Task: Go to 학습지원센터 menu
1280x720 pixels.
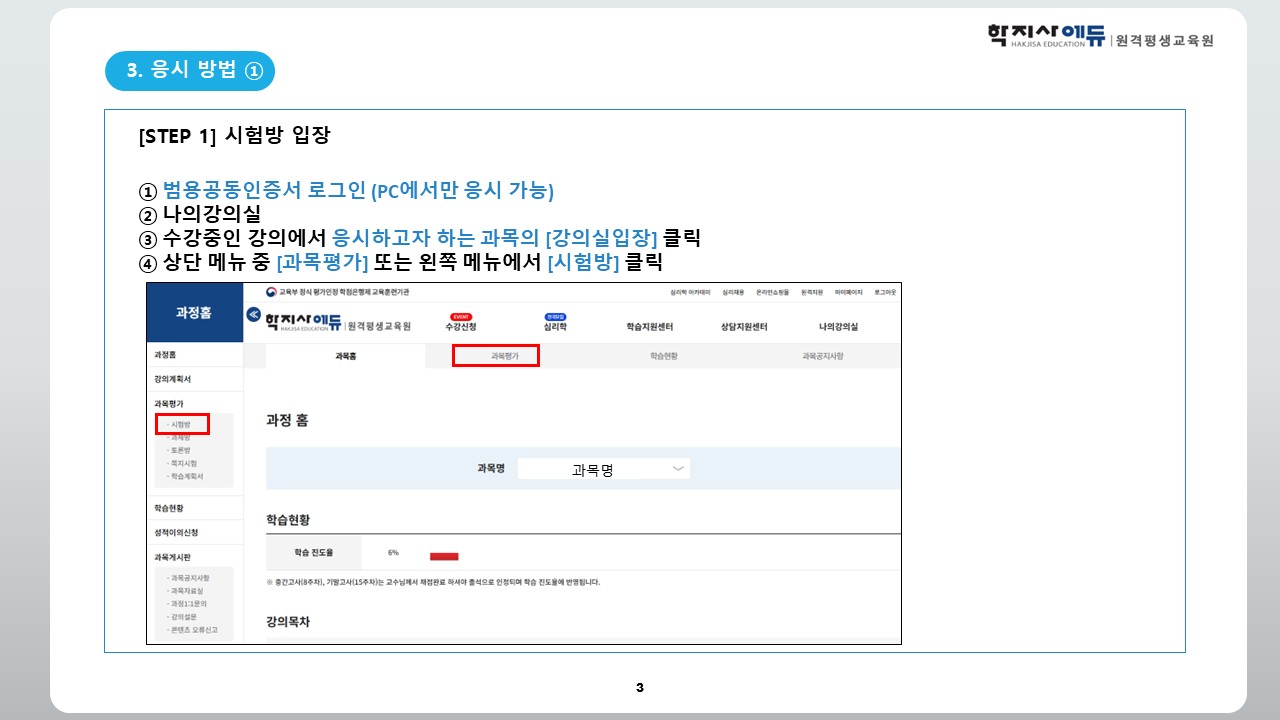Action: [x=650, y=327]
